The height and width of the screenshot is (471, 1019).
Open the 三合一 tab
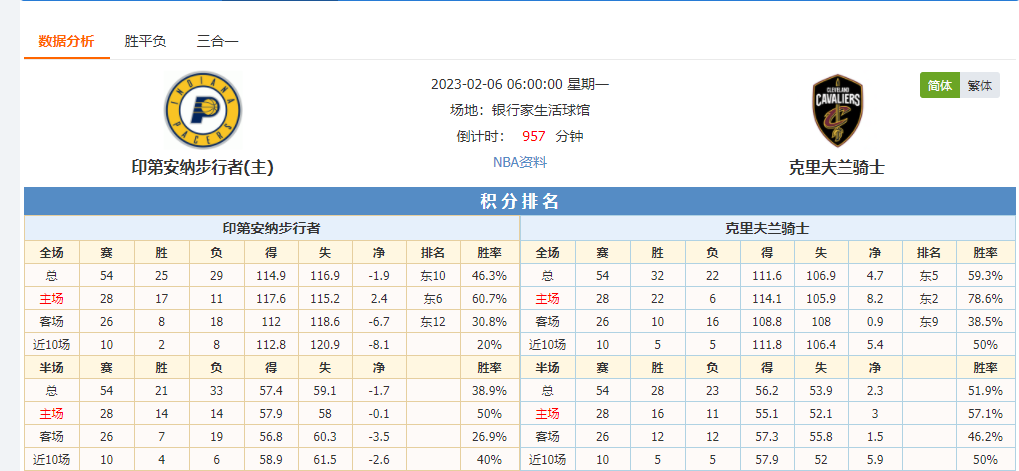tap(218, 42)
